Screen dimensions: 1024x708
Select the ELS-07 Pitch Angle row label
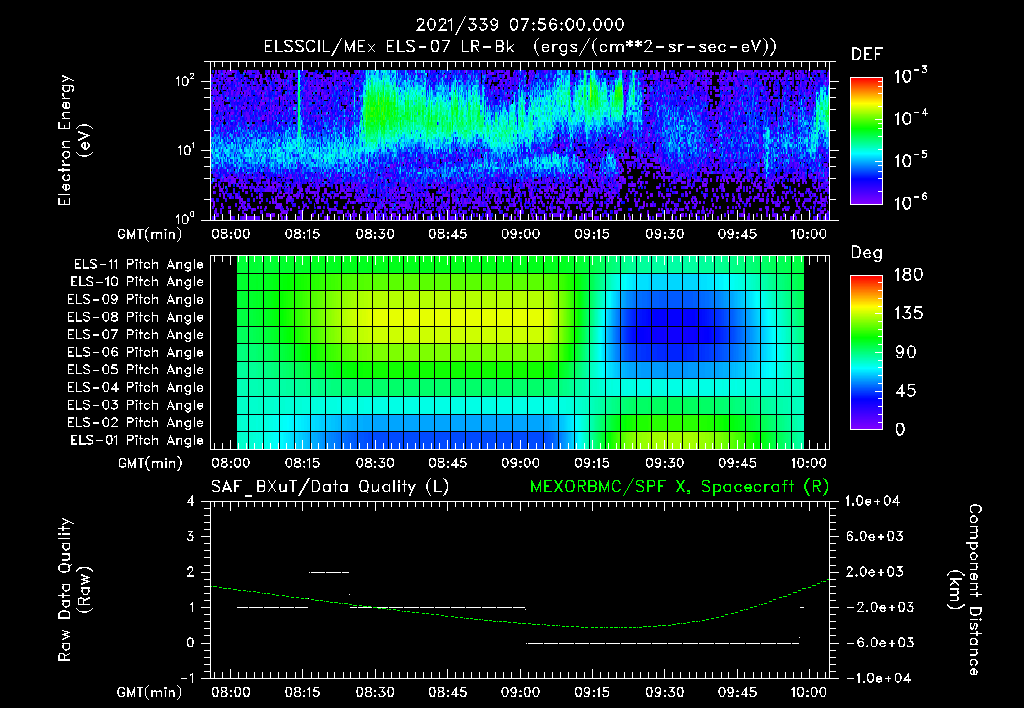click(x=135, y=334)
